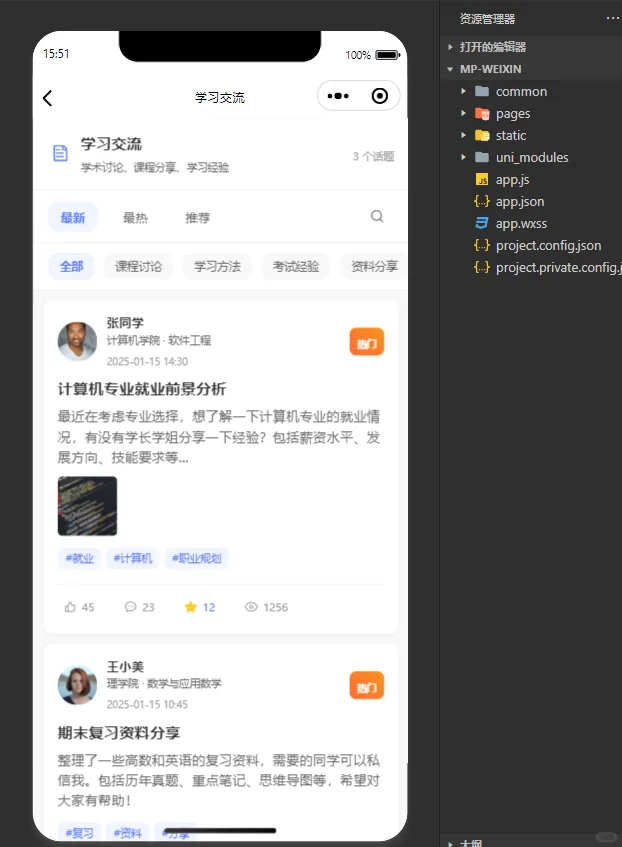Screen dimensions: 622x847
Task: Tap the username 王小美
Action: (125, 667)
